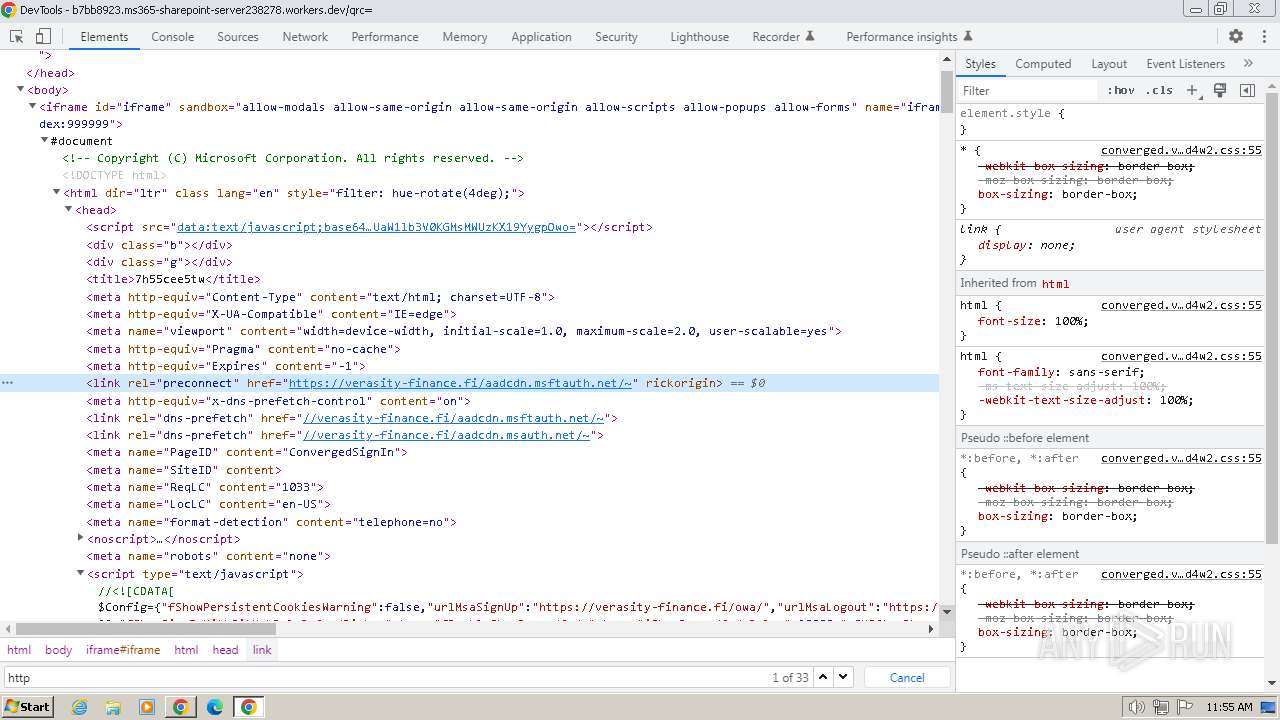
Task: Activate the inspect element picker icon
Action: (x=17, y=36)
